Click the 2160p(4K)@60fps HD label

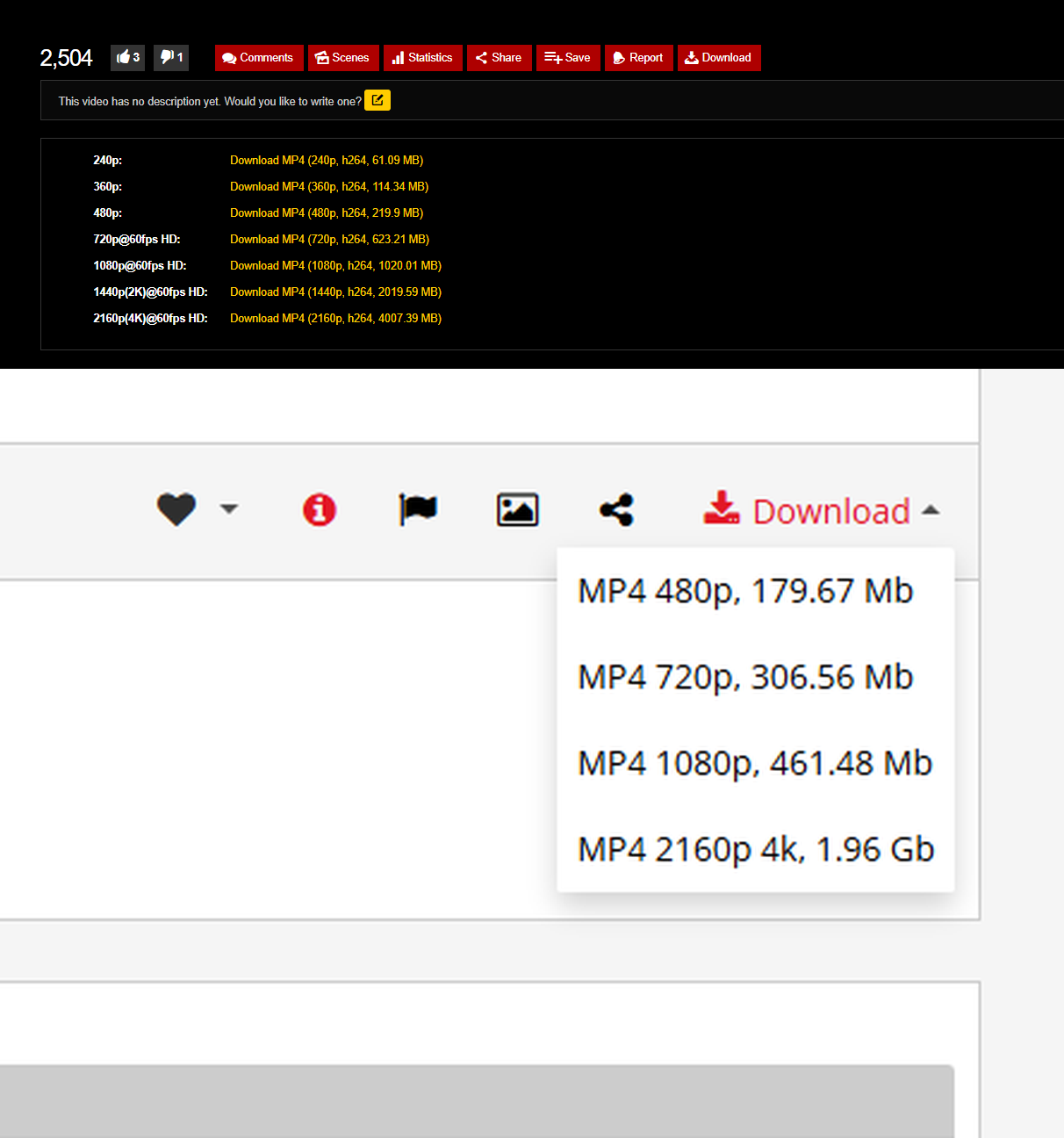[150, 318]
